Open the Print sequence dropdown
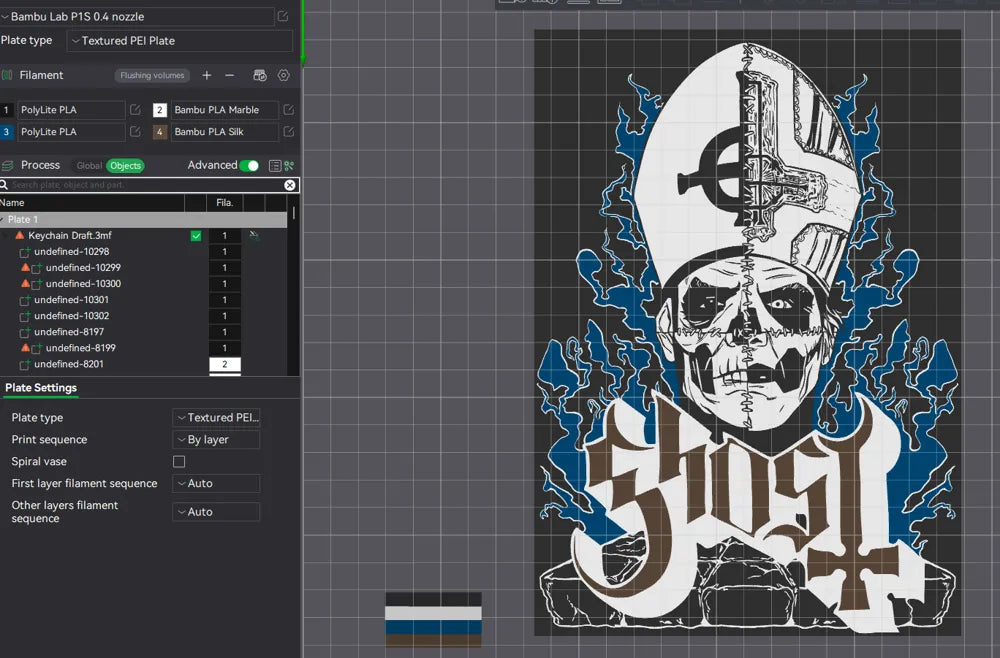The width and height of the screenshot is (1000, 658). [x=216, y=440]
